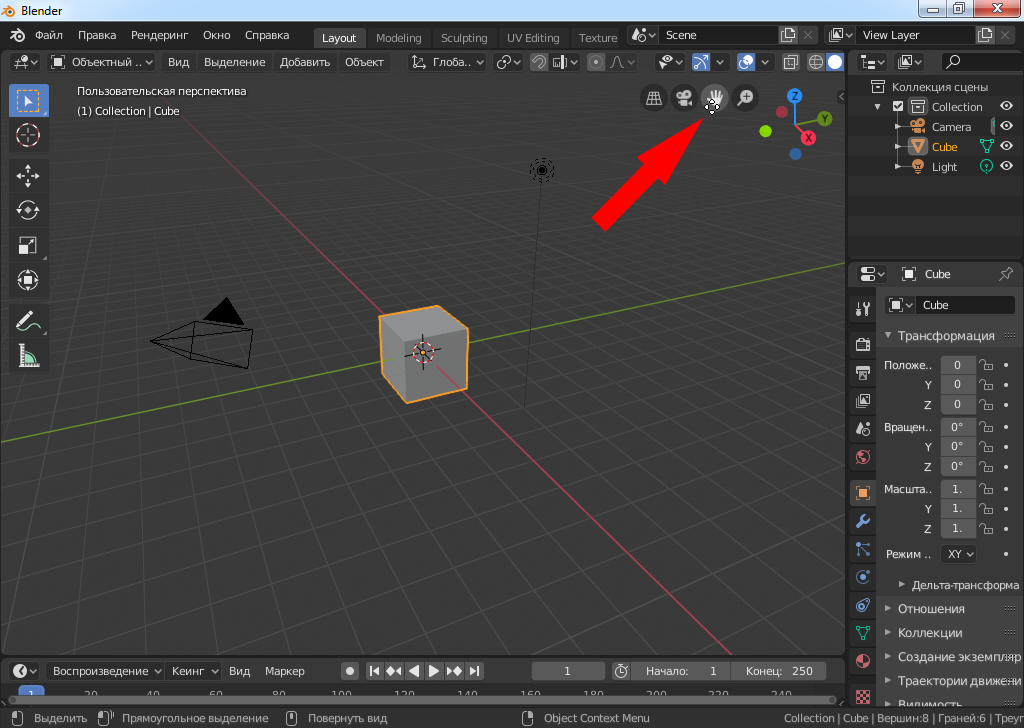The width and height of the screenshot is (1024, 728).
Task: Click the camera view icon in viewport
Action: tap(684, 98)
